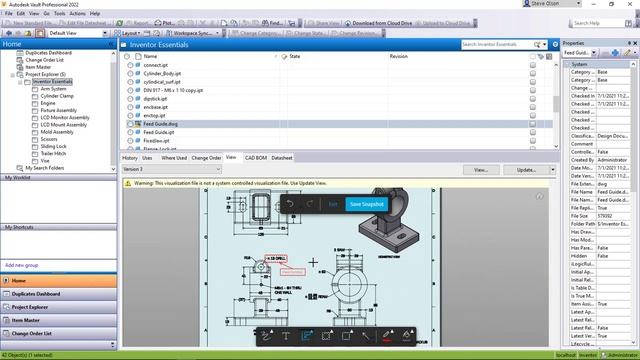Image resolution: width=640 pixels, height=360 pixels.
Task: Click the View... button
Action: [x=481, y=170]
